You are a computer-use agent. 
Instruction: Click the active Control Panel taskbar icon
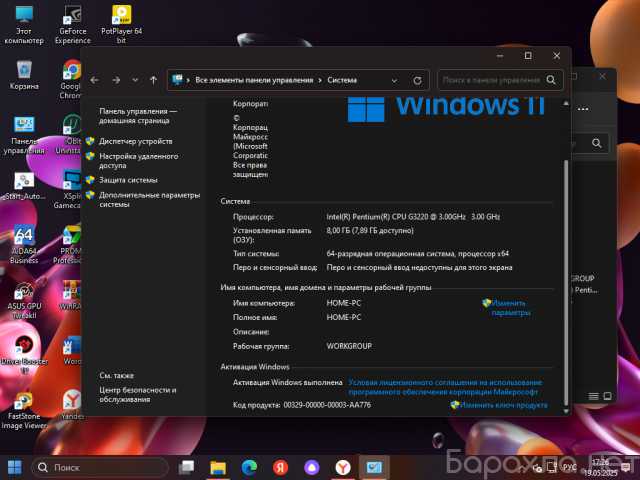click(374, 467)
